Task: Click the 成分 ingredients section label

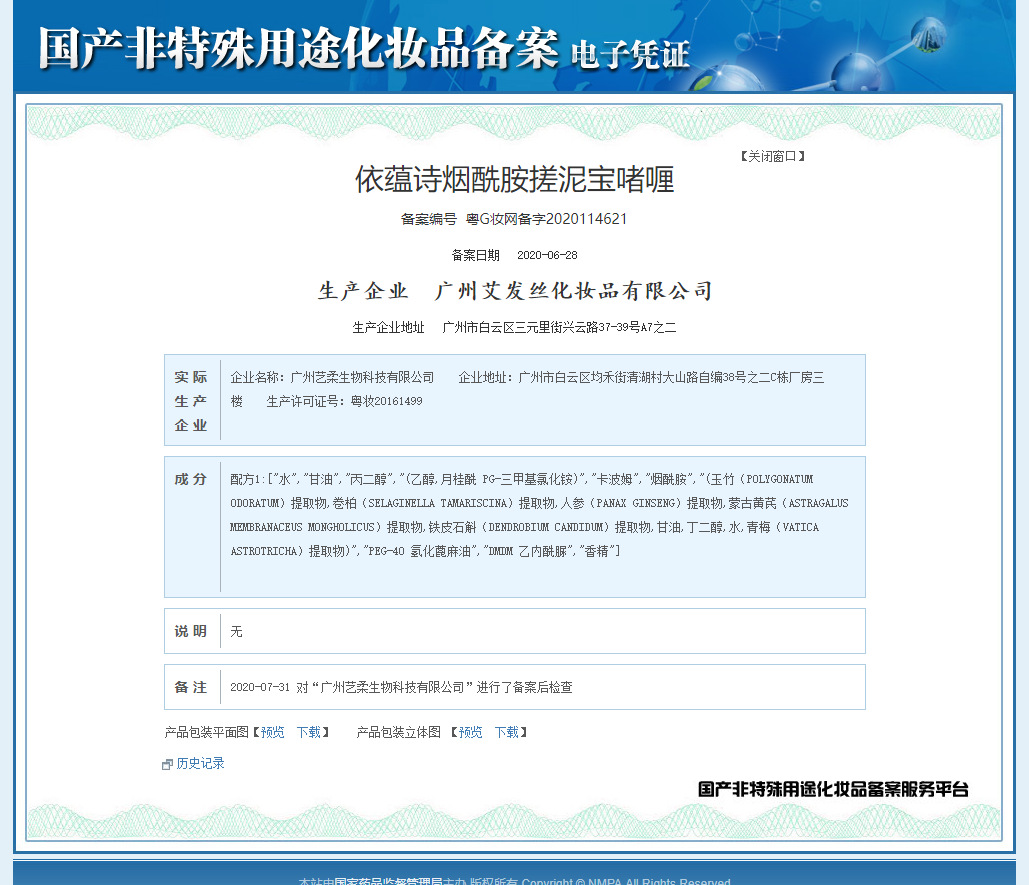Action: tap(191, 480)
